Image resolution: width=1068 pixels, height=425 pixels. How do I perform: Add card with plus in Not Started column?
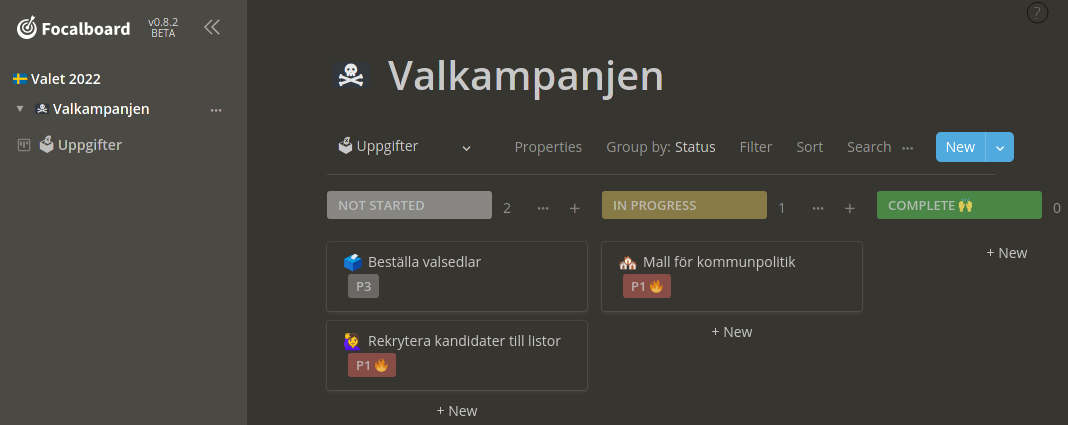coord(575,208)
